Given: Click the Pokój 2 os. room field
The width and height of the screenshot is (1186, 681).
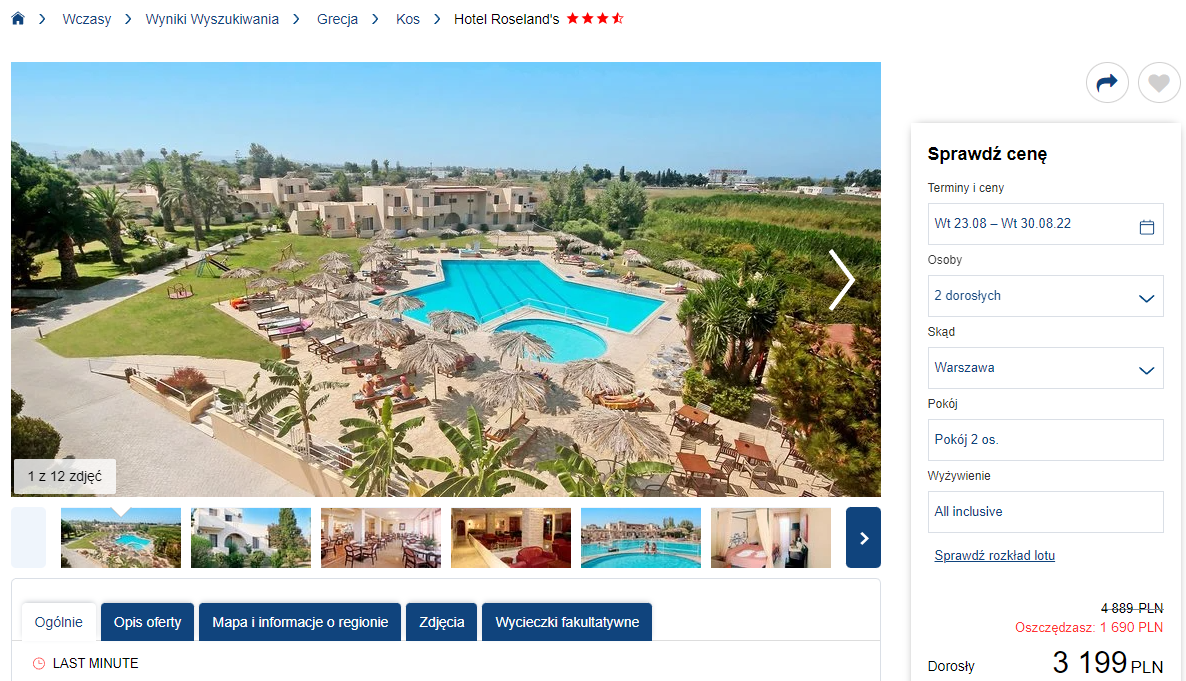Looking at the screenshot, I should [x=1045, y=440].
